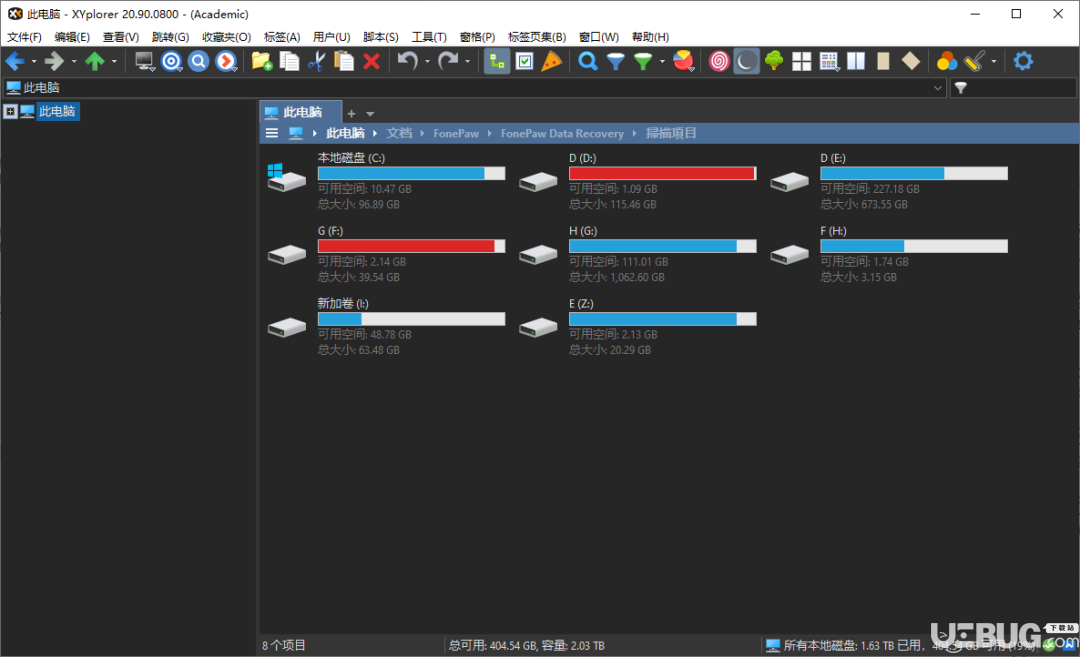Click the orange-arrow recent locations icon

[225, 61]
